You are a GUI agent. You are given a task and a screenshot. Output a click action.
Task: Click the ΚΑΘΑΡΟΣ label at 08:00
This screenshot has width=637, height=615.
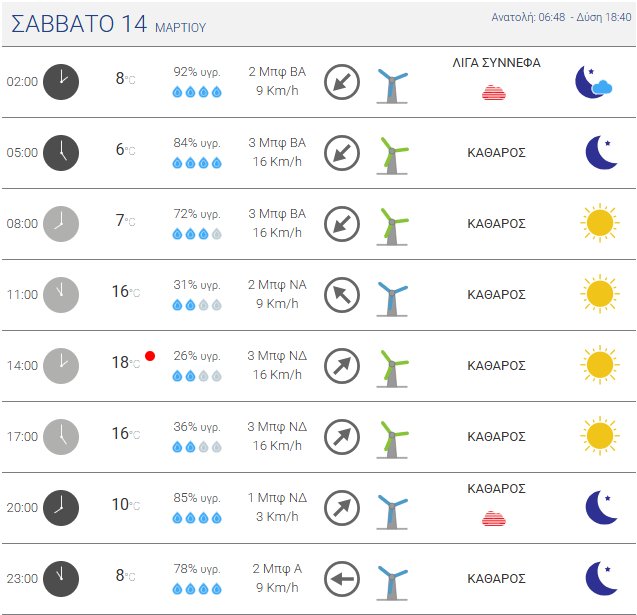pyautogui.click(x=496, y=223)
